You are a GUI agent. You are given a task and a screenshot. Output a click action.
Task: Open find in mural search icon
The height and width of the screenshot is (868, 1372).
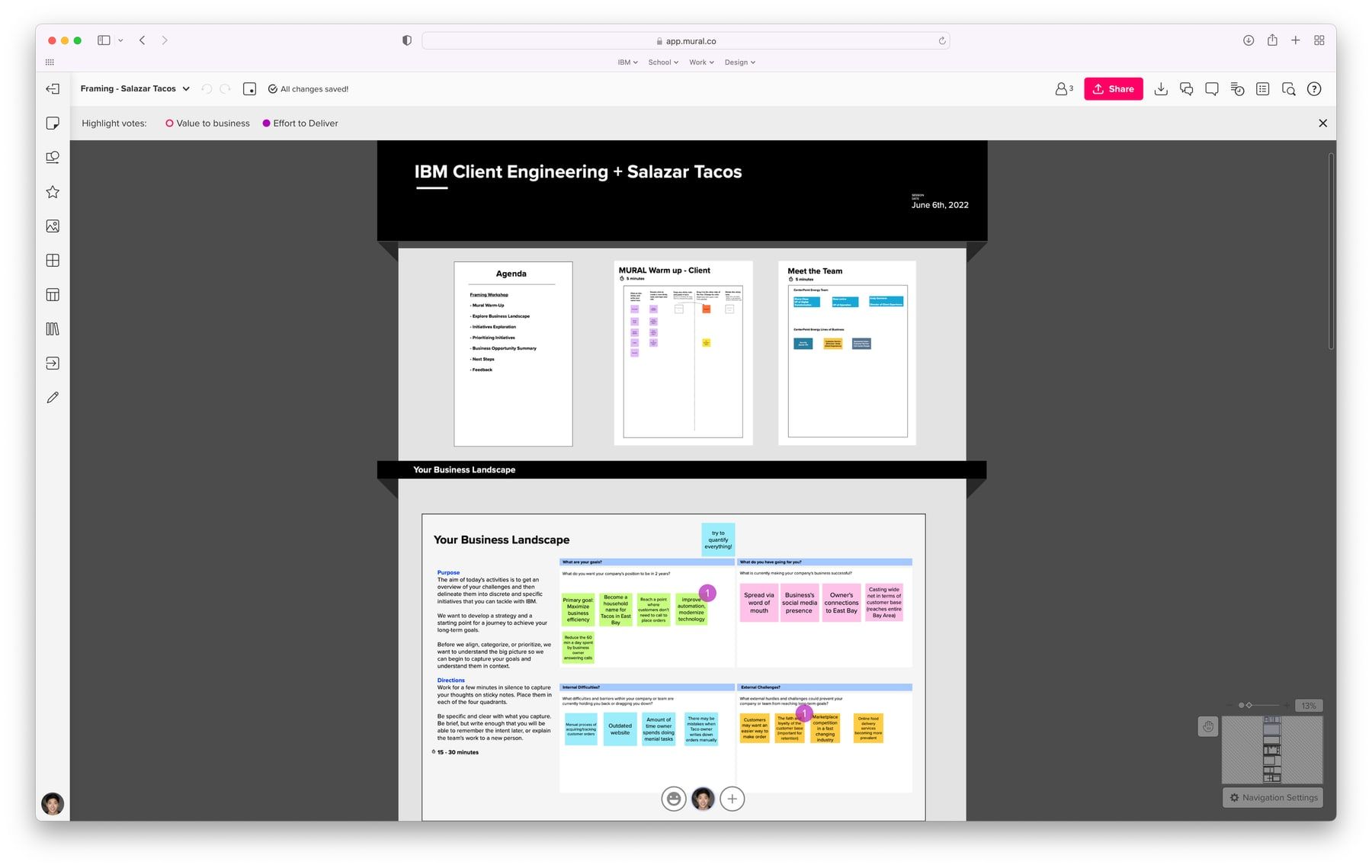coord(1289,89)
